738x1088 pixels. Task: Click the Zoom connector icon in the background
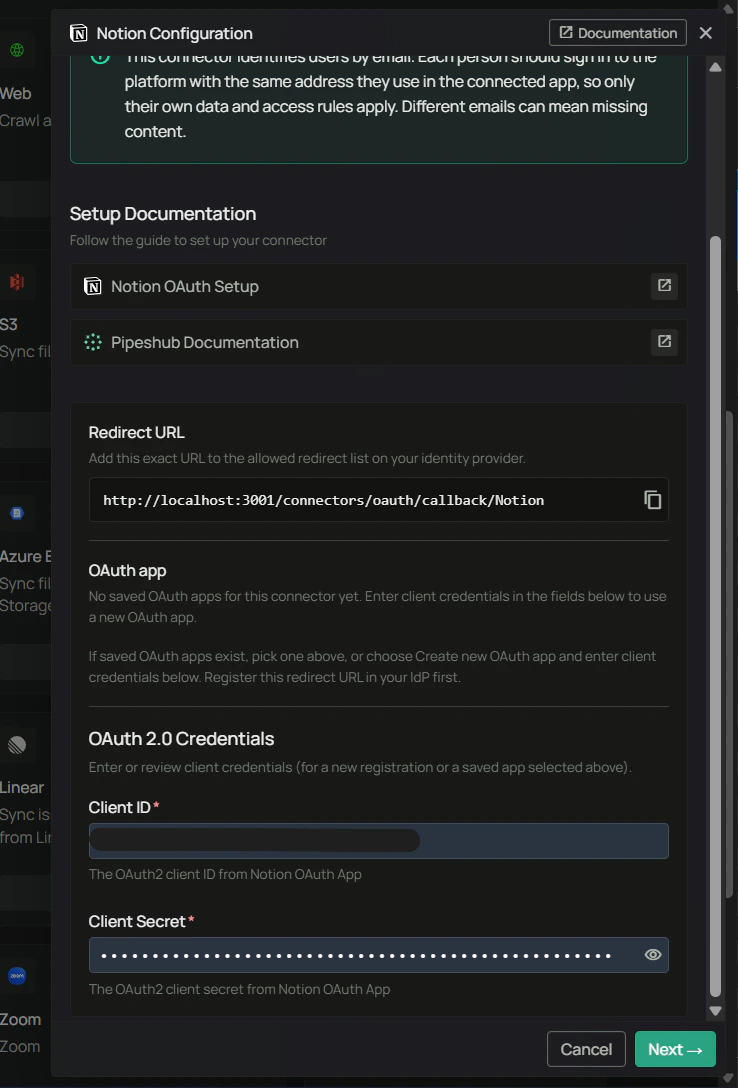click(x=17, y=976)
